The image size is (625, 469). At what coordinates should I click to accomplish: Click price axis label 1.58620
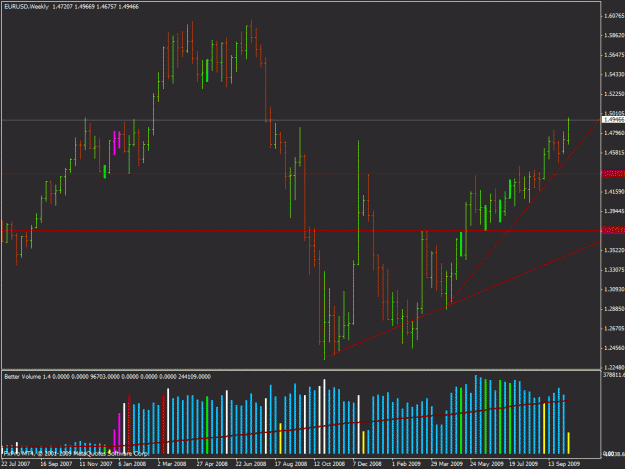(x=614, y=35)
